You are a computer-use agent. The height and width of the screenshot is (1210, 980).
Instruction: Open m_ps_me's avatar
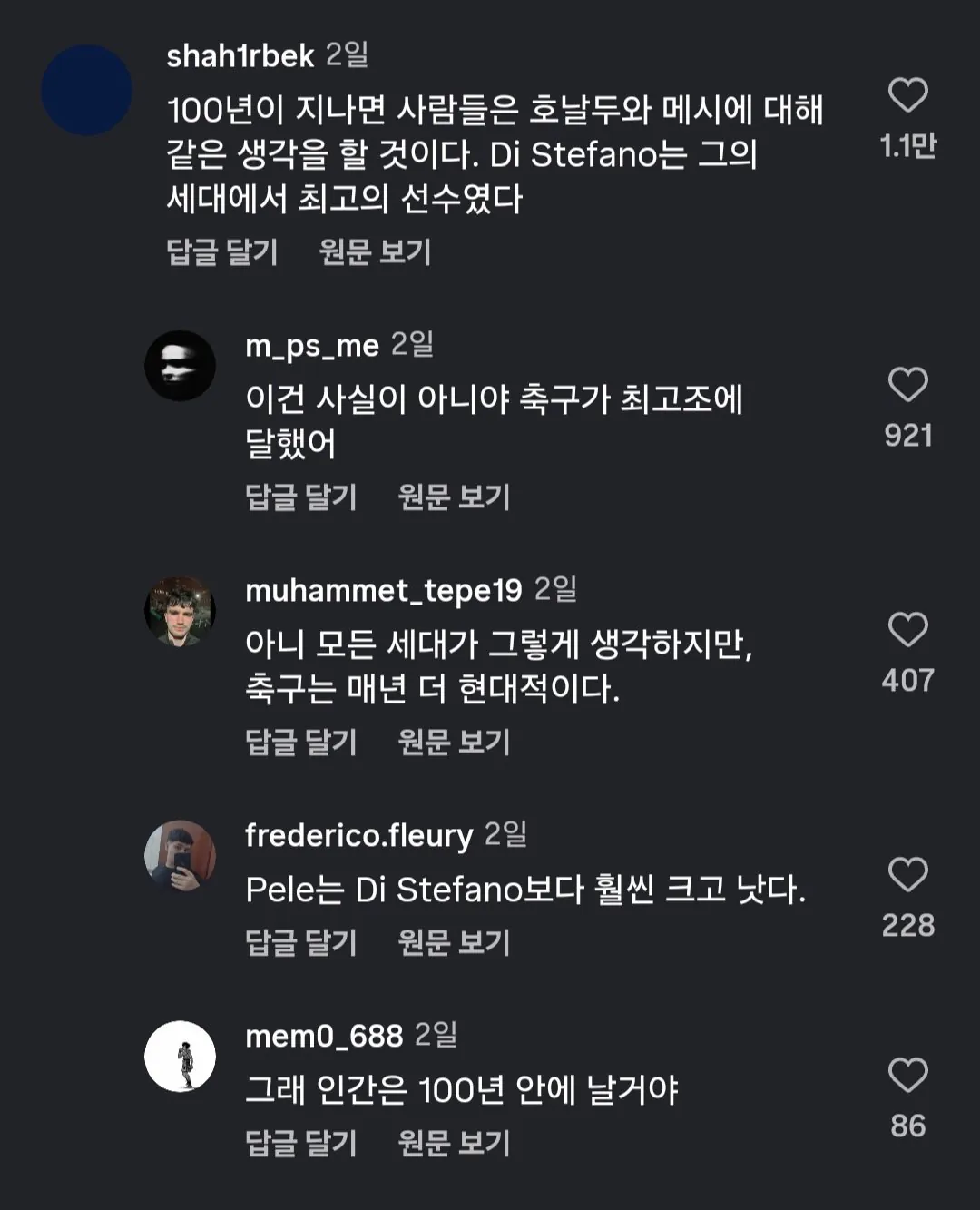click(180, 366)
